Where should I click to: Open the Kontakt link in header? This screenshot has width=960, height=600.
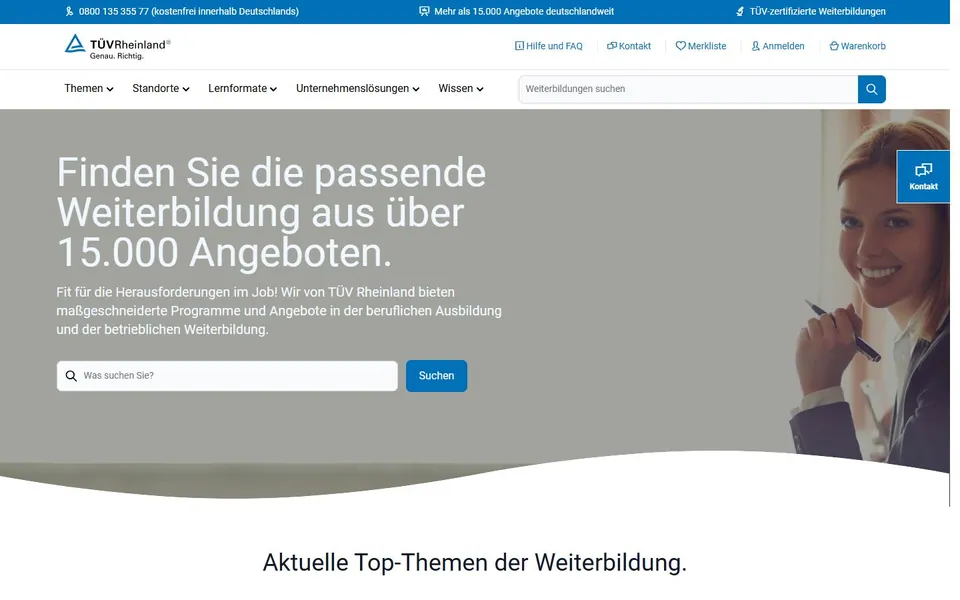tap(629, 46)
